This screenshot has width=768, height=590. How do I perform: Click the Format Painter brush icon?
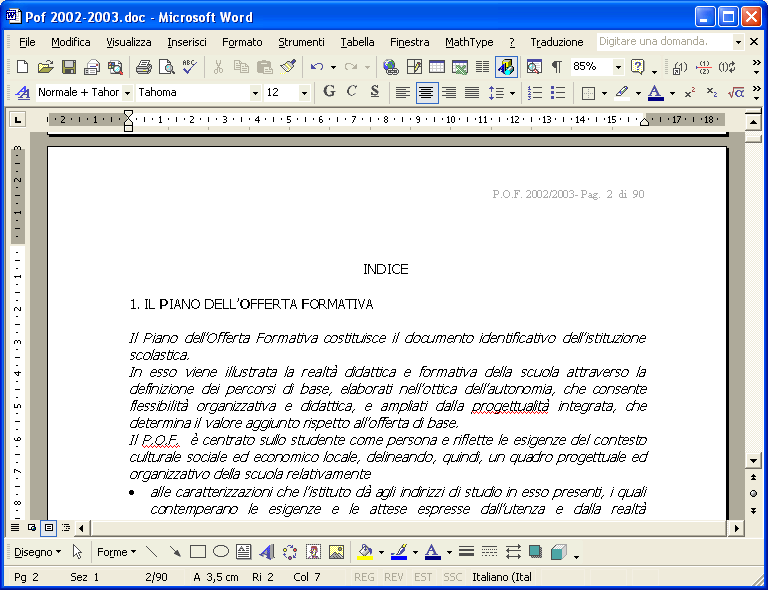pos(288,67)
